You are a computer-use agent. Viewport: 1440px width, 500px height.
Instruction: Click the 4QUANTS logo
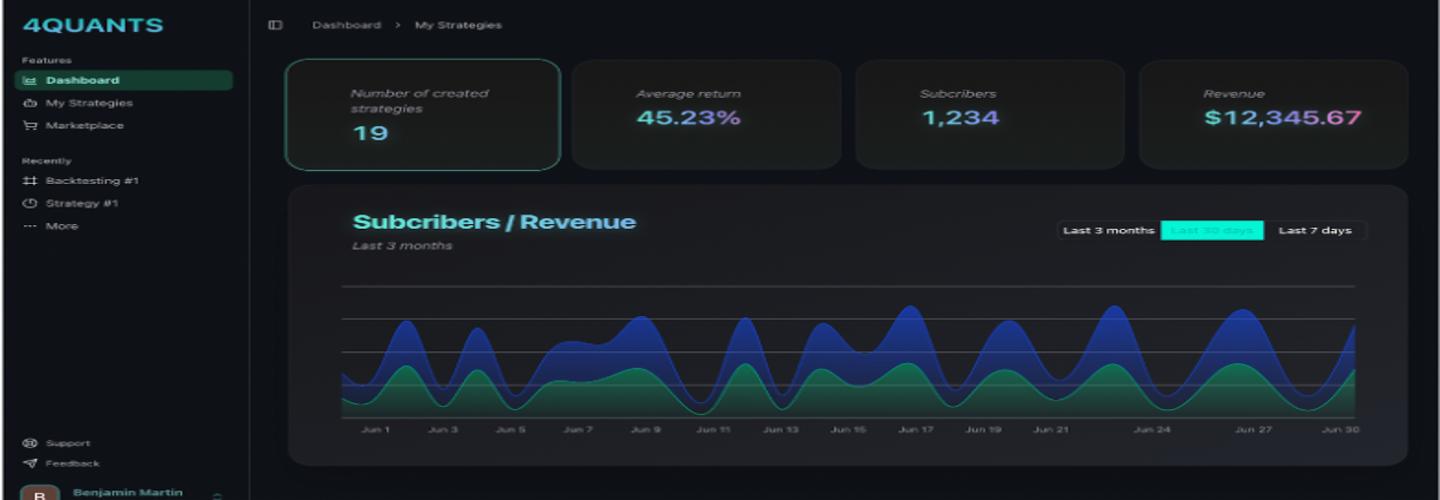coord(92,26)
